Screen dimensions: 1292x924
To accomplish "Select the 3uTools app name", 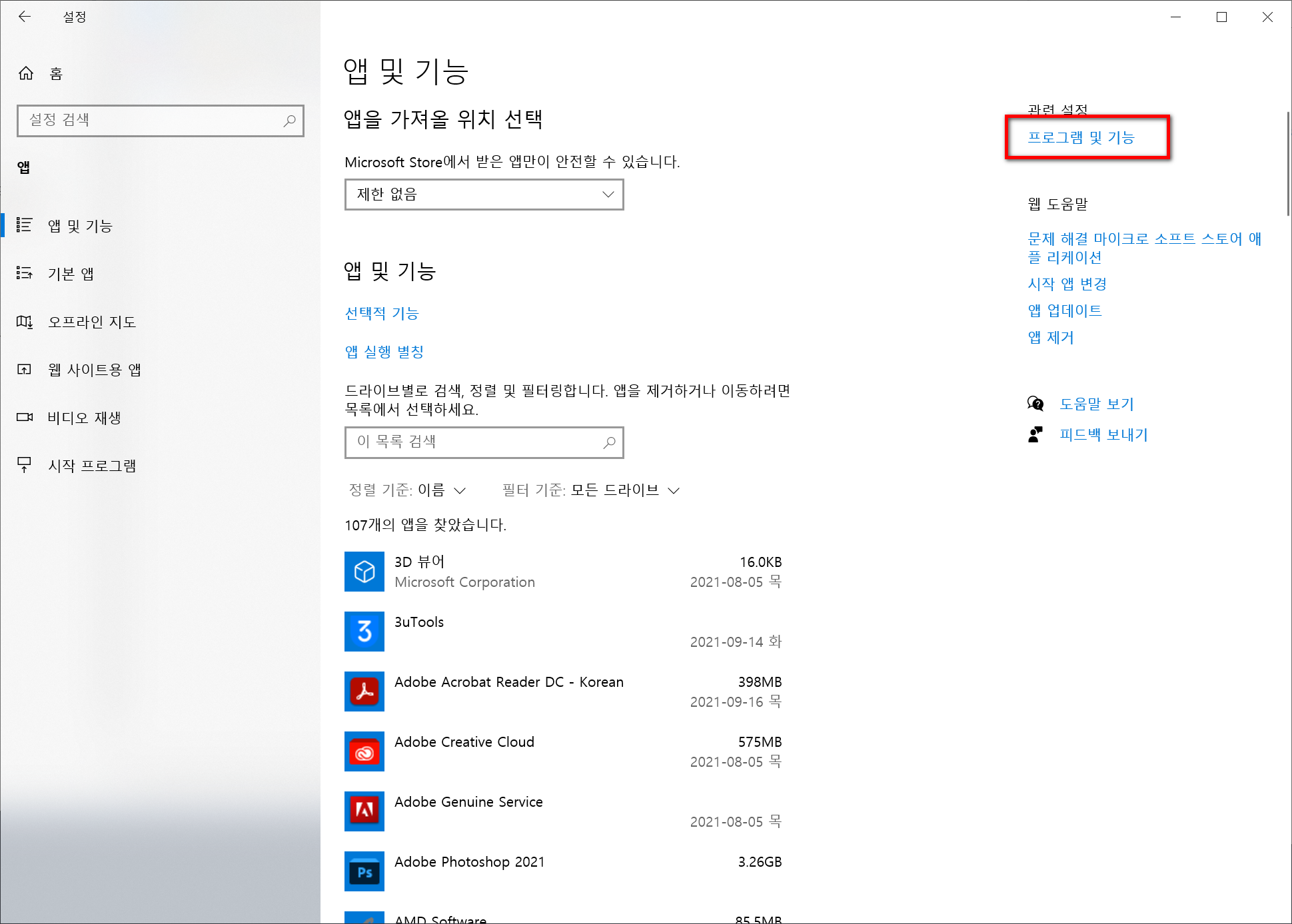I will pyautogui.click(x=419, y=622).
